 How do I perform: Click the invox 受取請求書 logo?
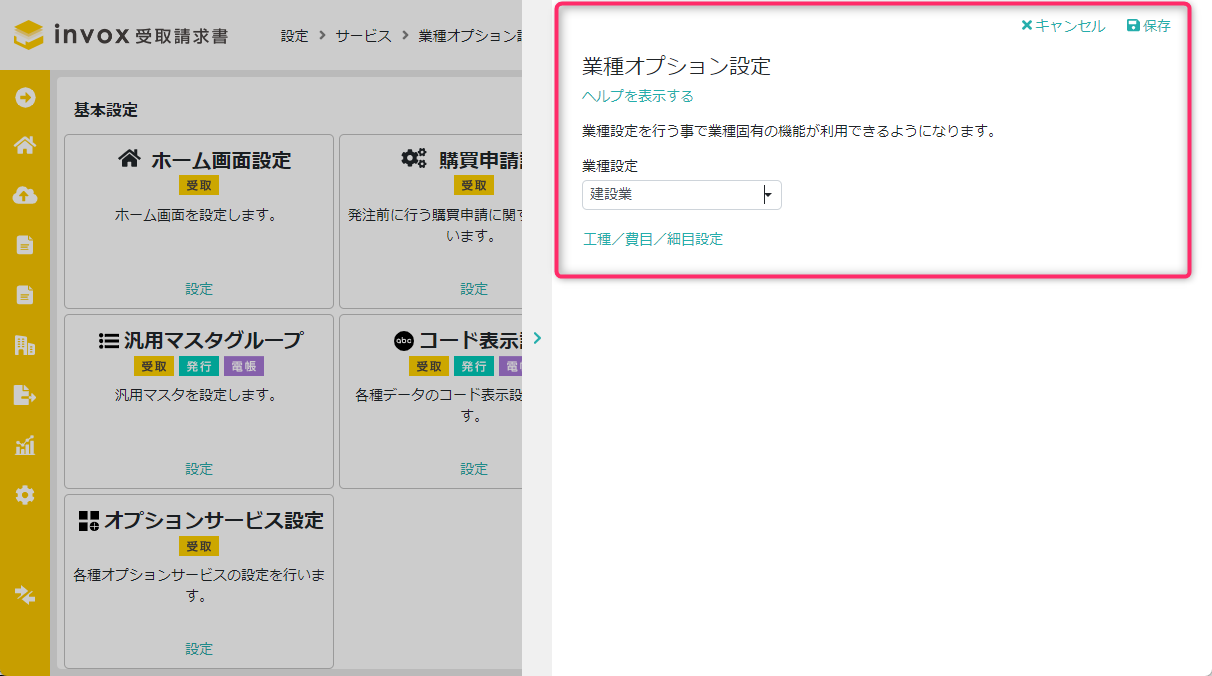click(118, 33)
